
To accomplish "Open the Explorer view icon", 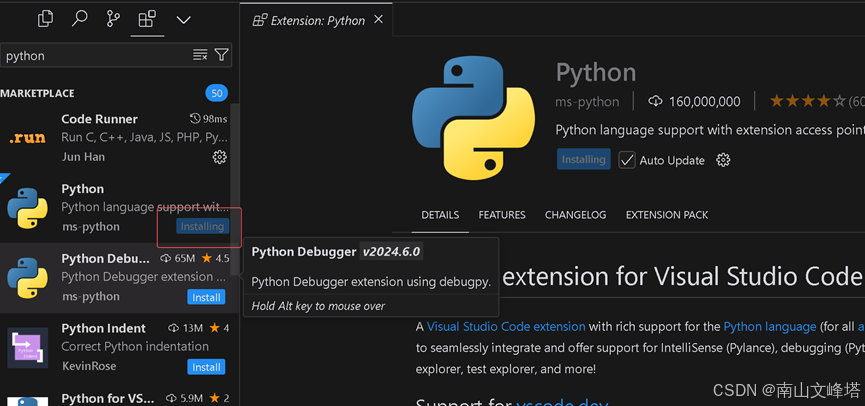I will coord(45,20).
